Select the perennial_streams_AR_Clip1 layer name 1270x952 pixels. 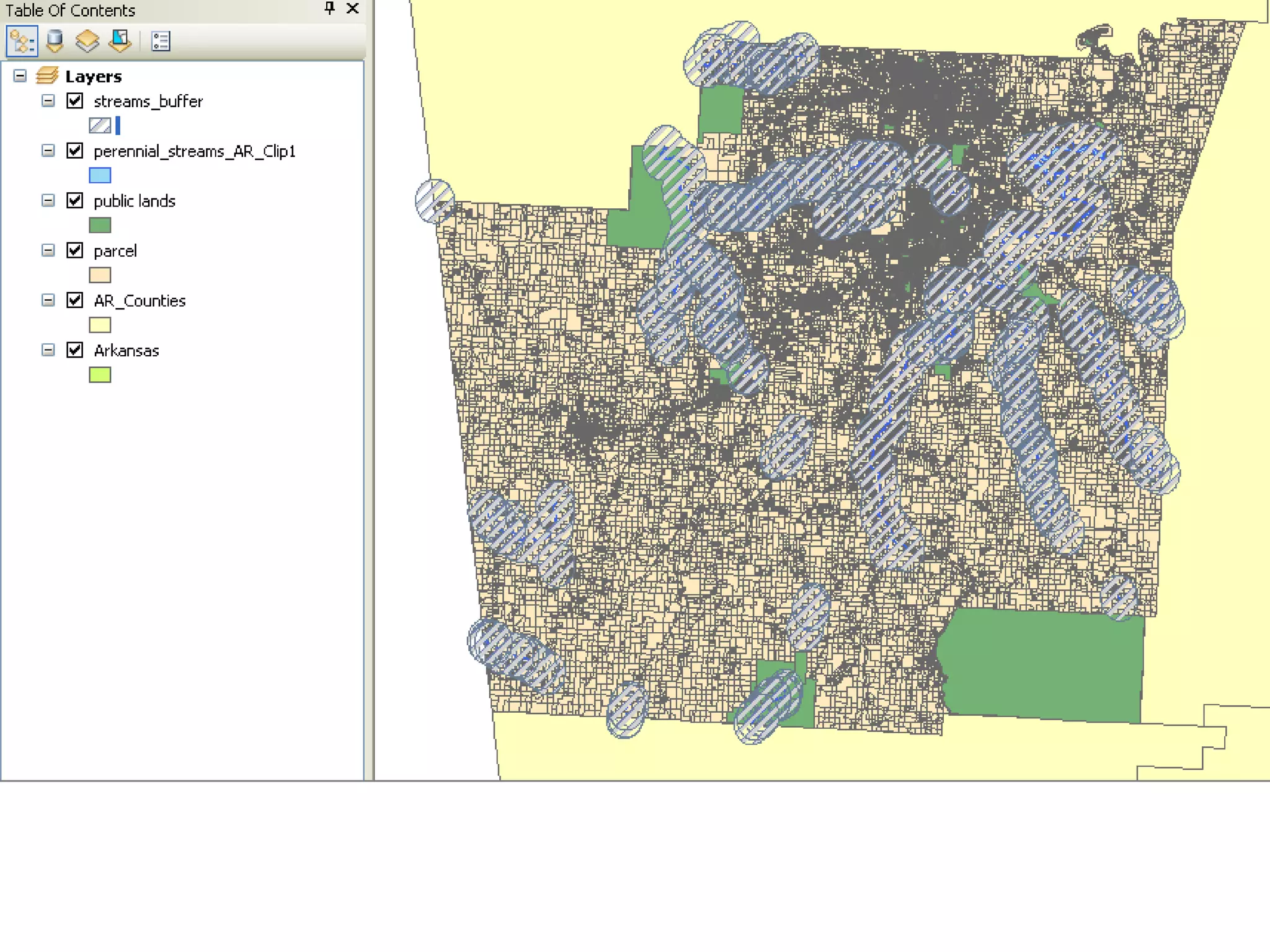pyautogui.click(x=194, y=152)
